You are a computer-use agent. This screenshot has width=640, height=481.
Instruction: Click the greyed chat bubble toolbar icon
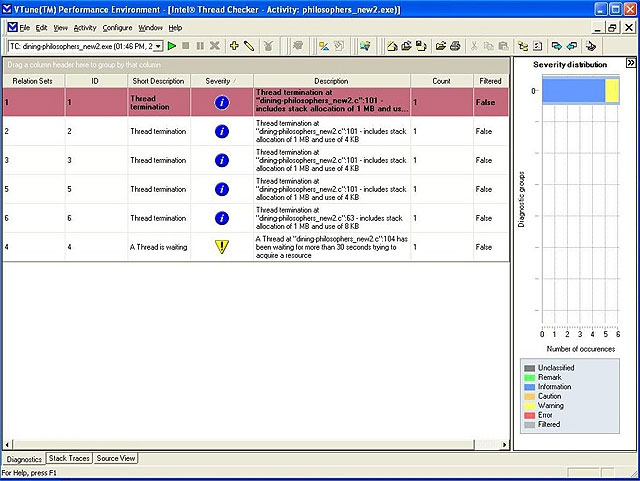[298, 46]
